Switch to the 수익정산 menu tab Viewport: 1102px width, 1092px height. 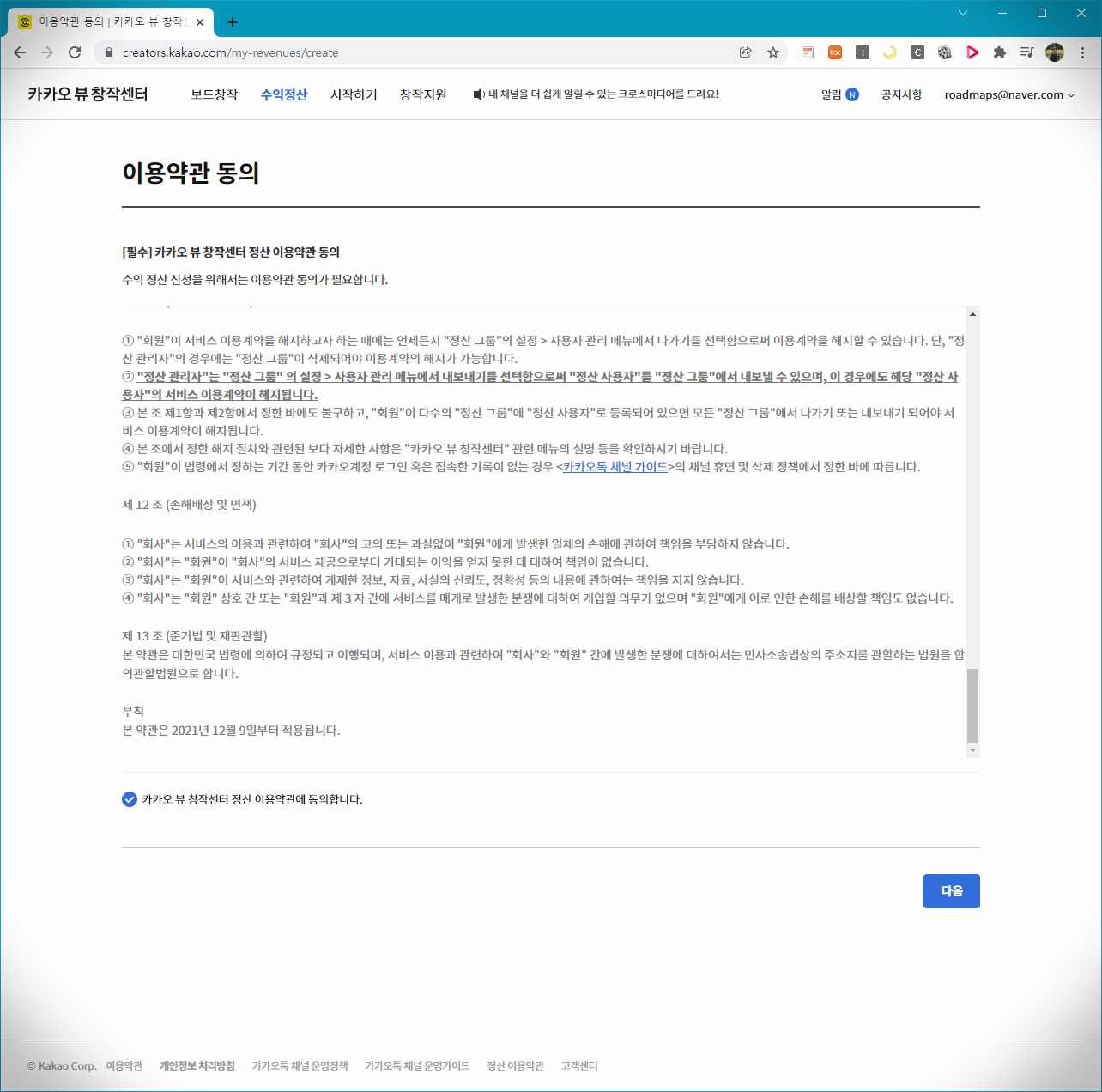(284, 94)
